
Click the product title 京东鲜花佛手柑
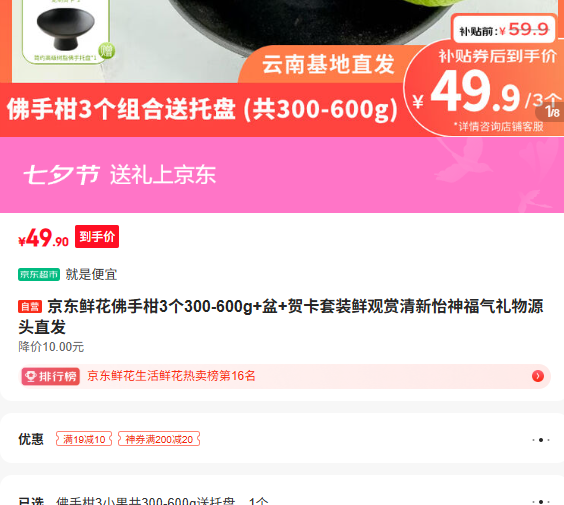tap(281, 317)
